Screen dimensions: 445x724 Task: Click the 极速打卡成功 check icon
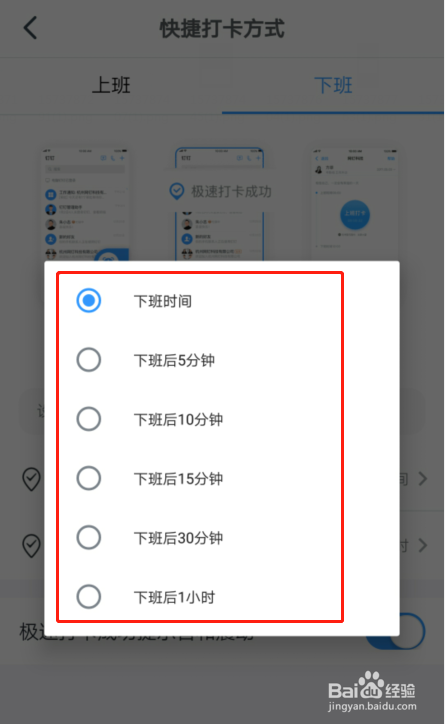pos(176,191)
